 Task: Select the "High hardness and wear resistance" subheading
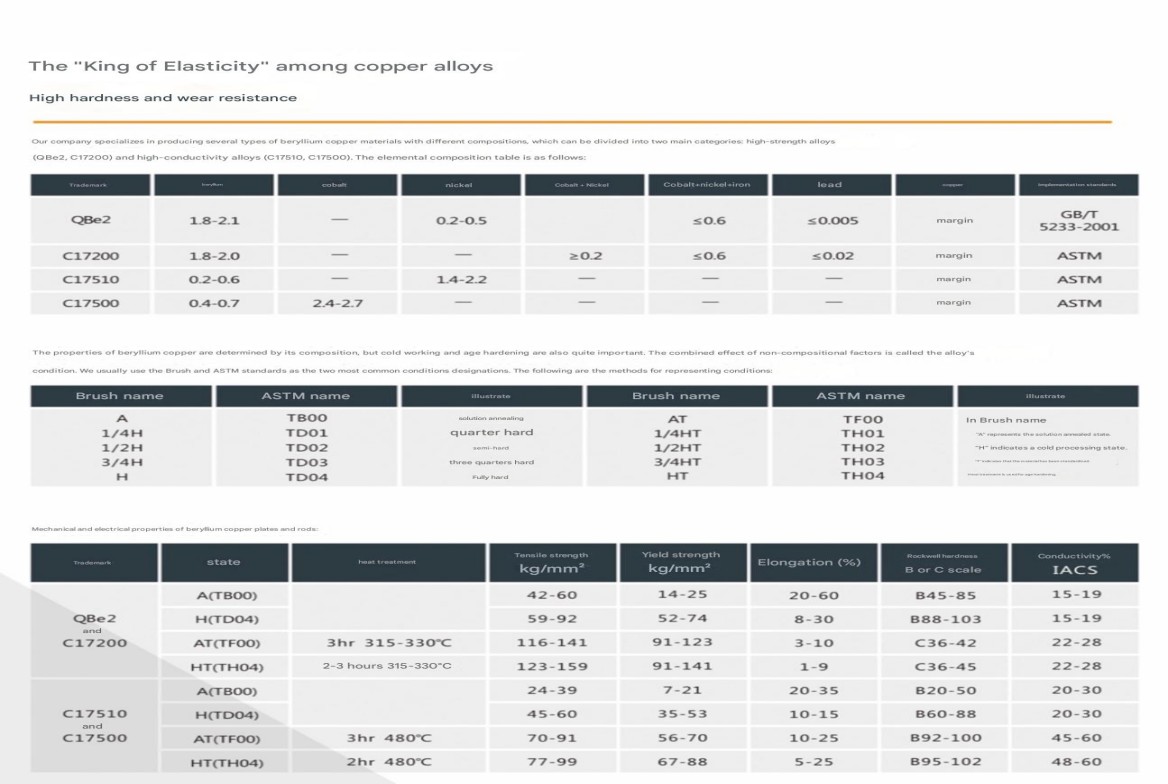[x=162, y=98]
